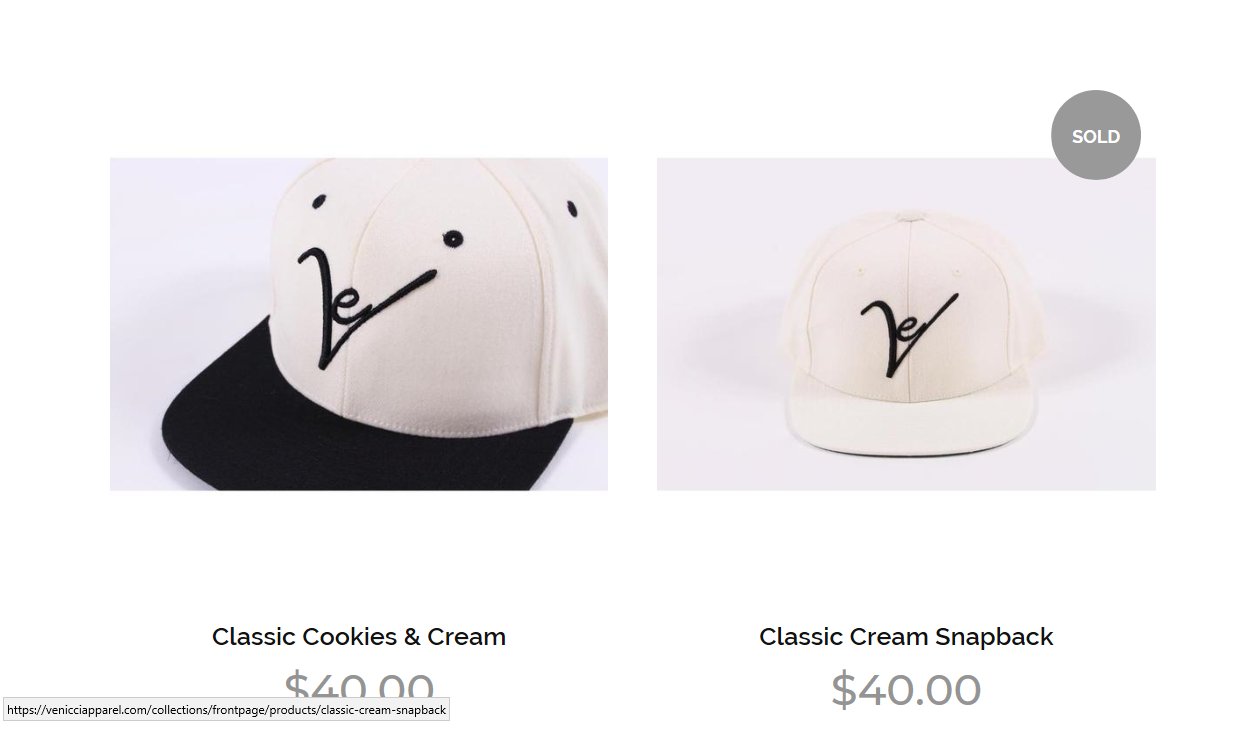The image size is (1256, 754).
Task: Click the shadow left of the Cream Snapback hat
Action: click(735, 345)
